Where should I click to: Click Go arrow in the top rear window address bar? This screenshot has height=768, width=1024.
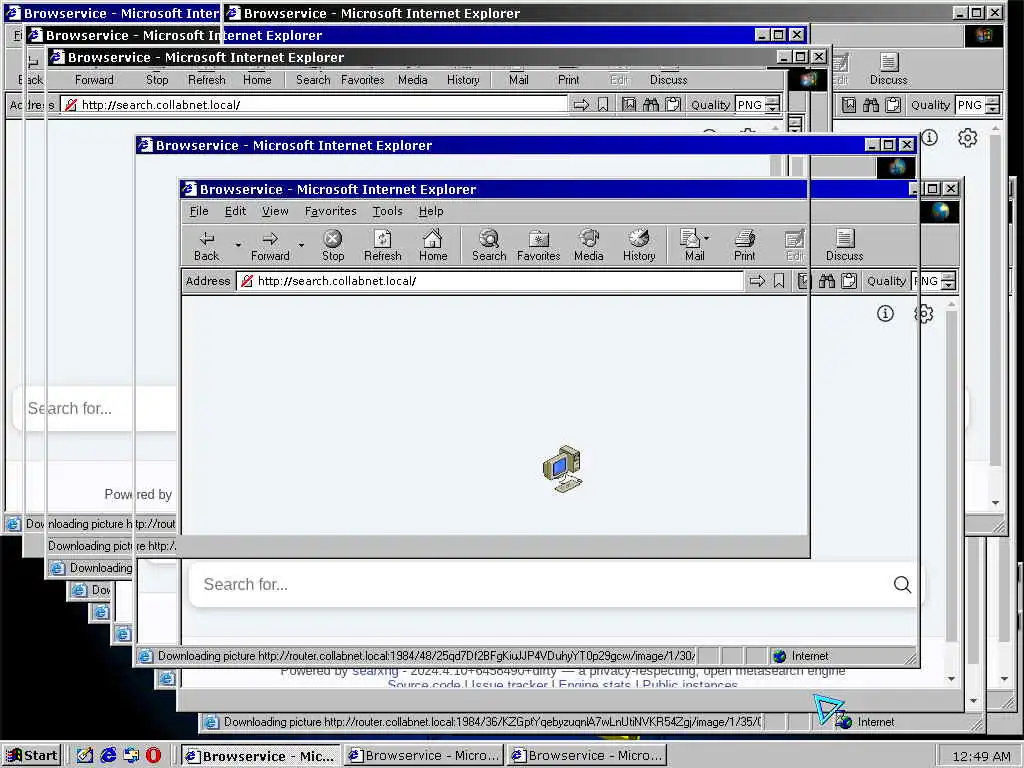pos(581,104)
